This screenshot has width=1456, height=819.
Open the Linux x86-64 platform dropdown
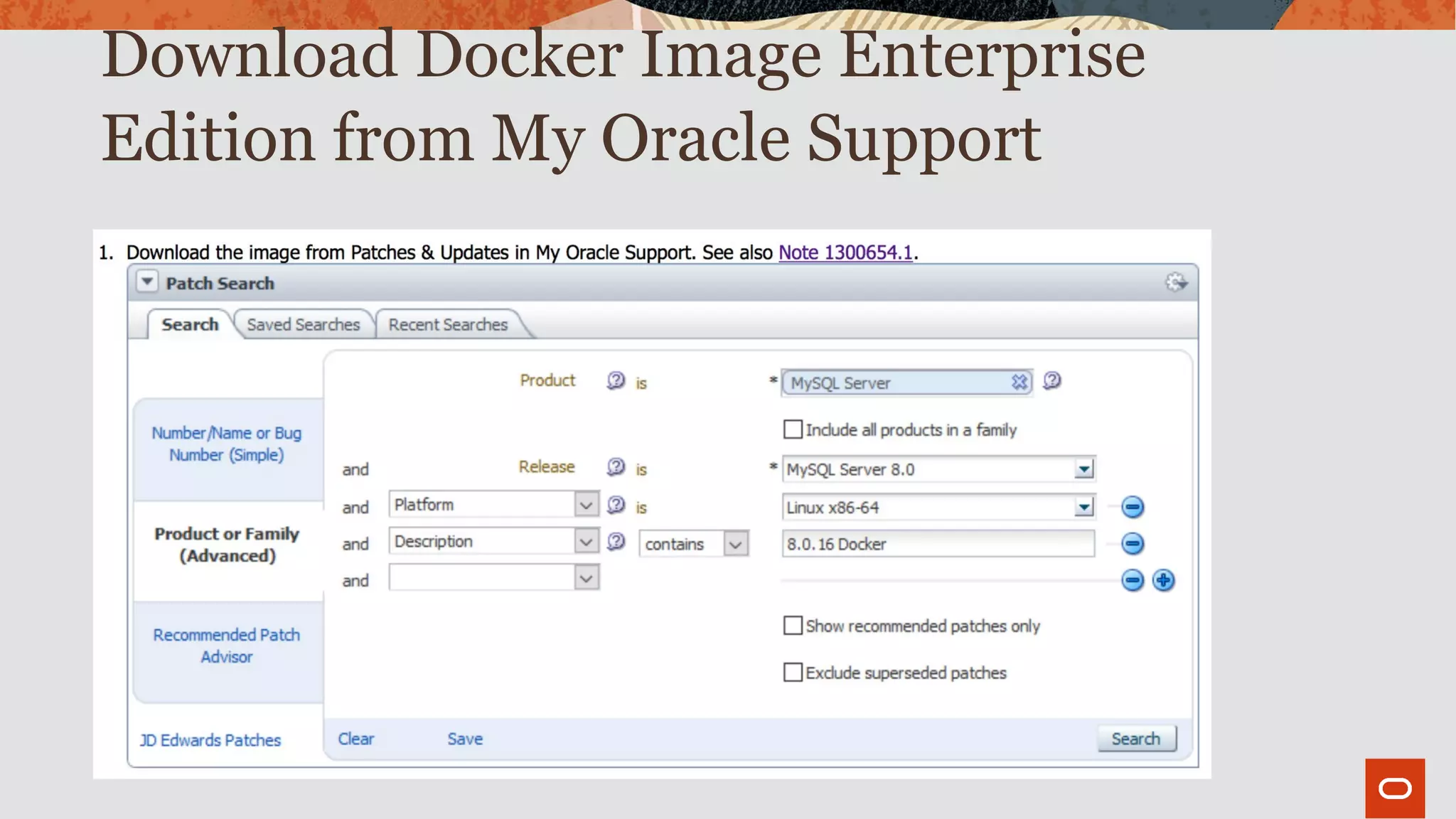[x=1083, y=508]
